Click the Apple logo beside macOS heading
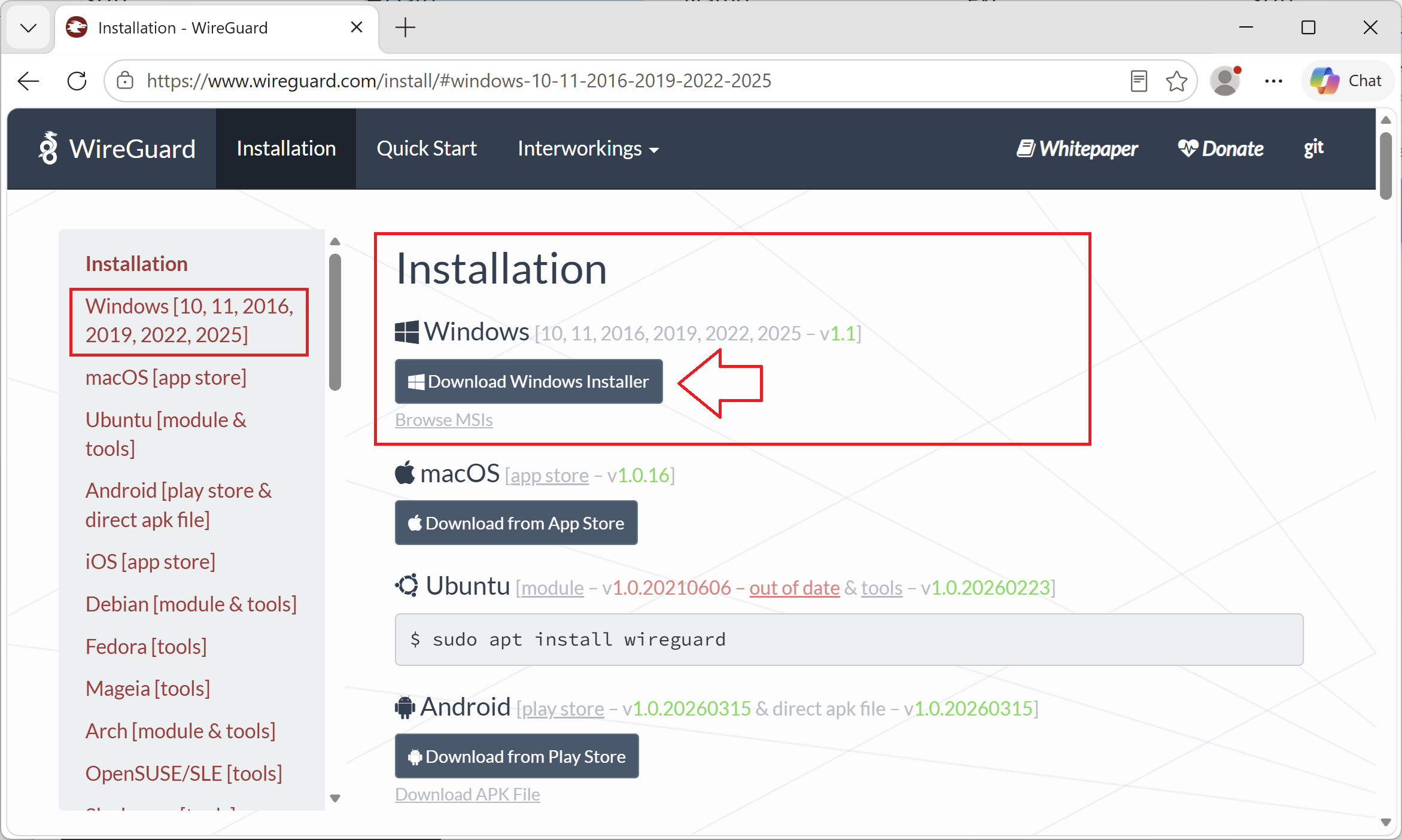The height and width of the screenshot is (840, 1402). click(405, 473)
